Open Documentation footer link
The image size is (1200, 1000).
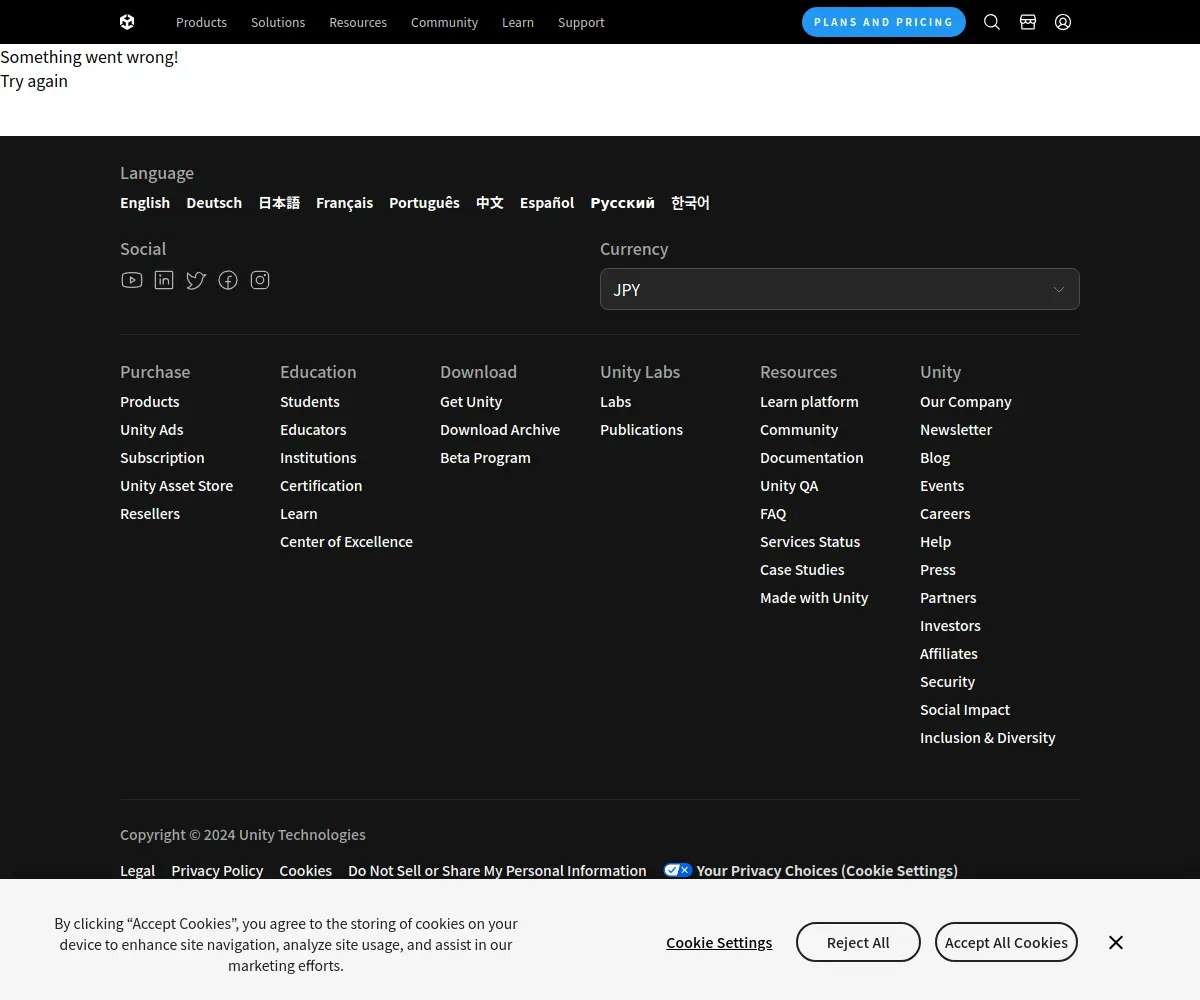pyautogui.click(x=811, y=457)
